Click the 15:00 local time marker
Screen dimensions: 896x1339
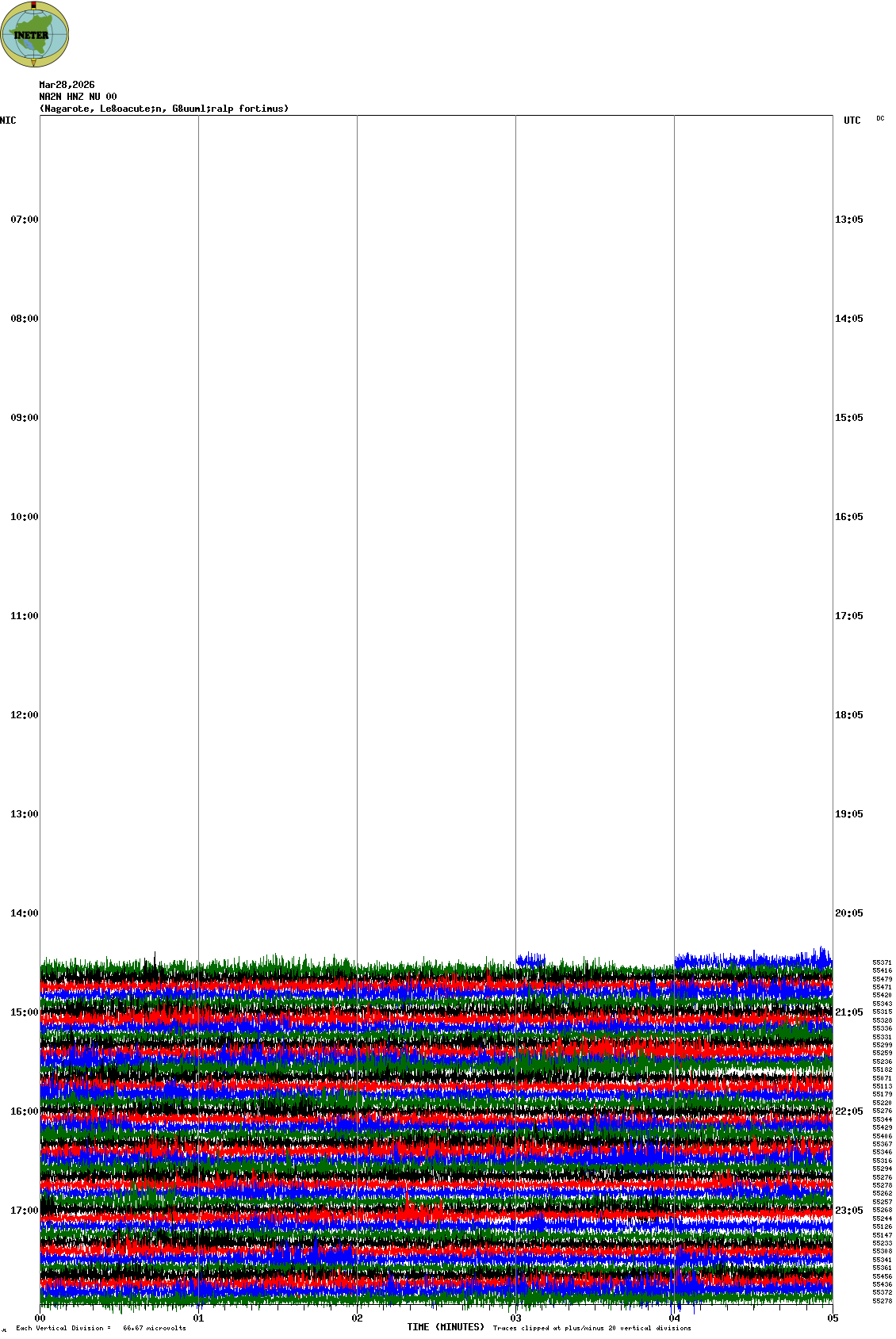tap(24, 1012)
